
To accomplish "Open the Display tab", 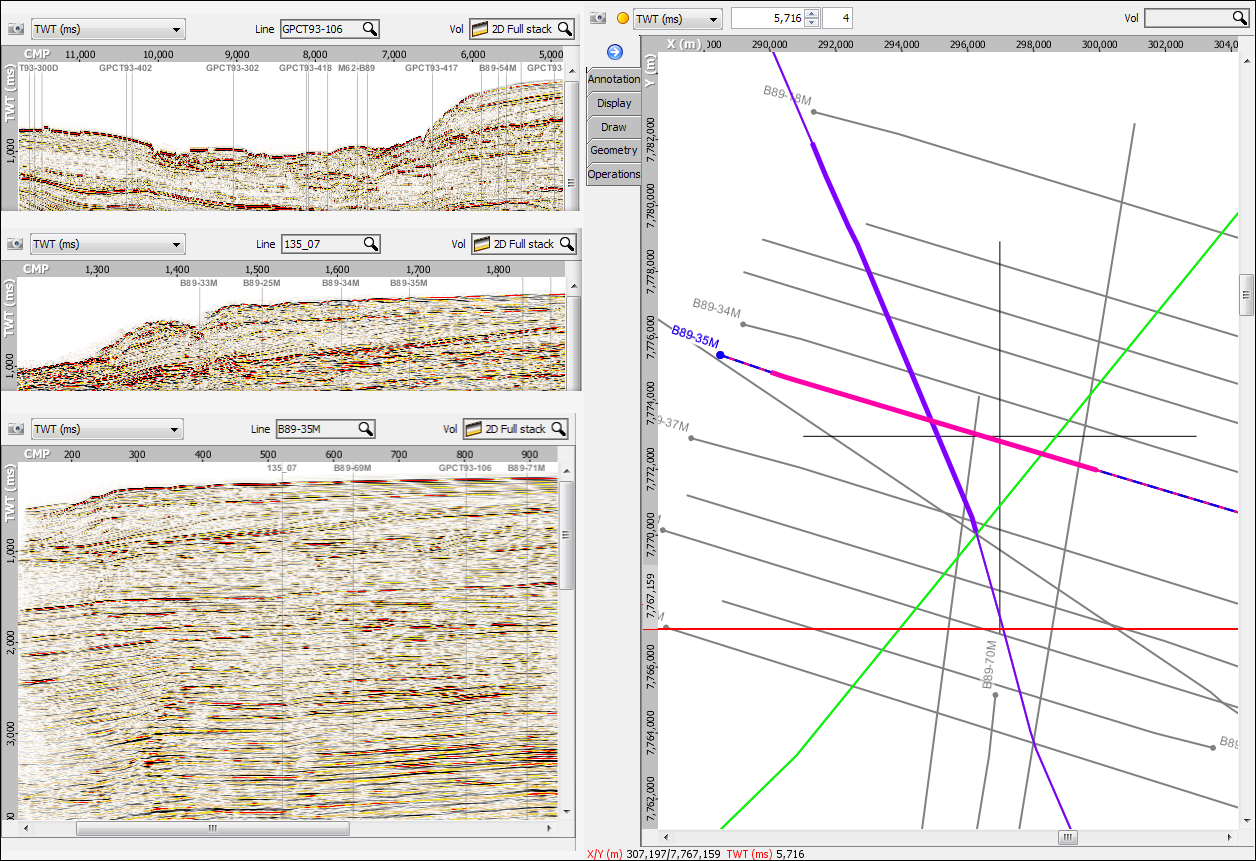I will click(x=613, y=103).
